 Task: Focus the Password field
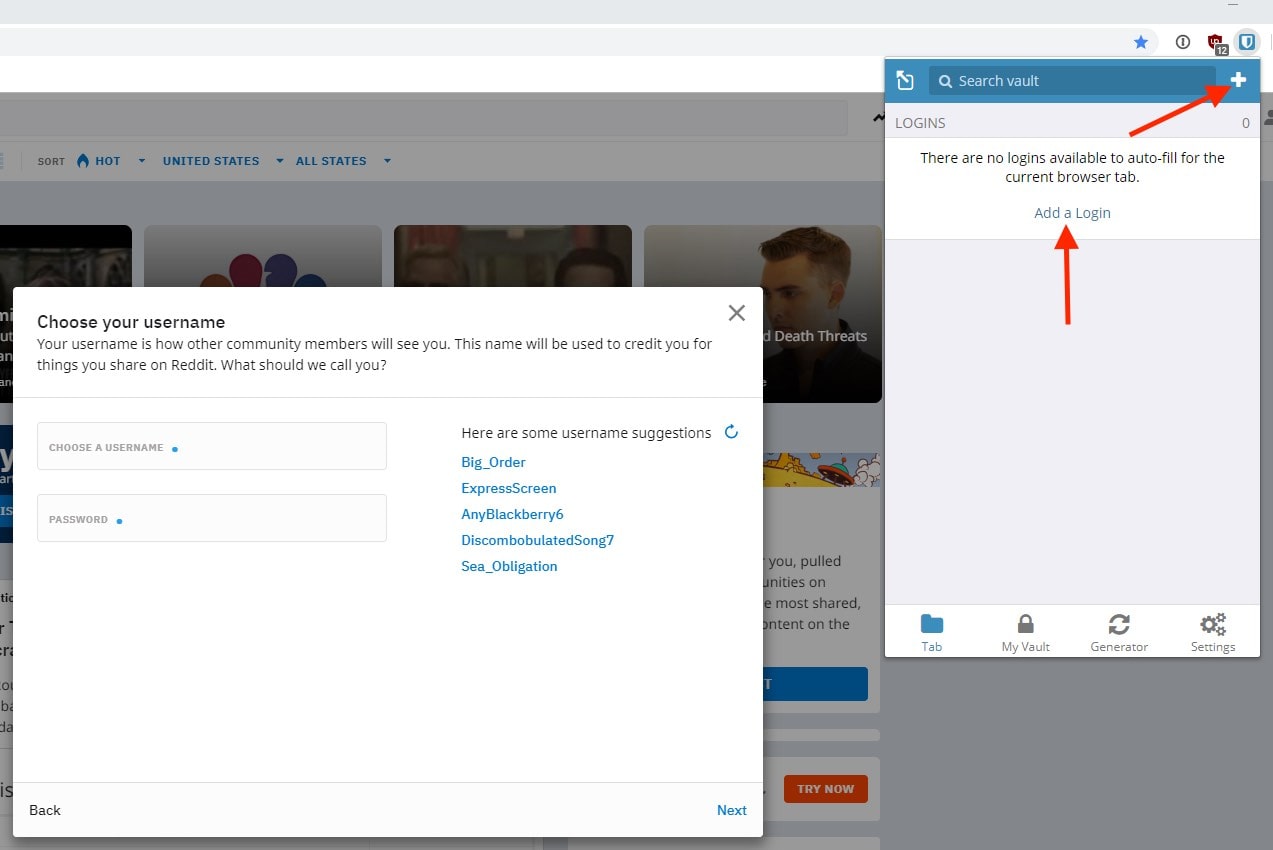click(x=212, y=518)
